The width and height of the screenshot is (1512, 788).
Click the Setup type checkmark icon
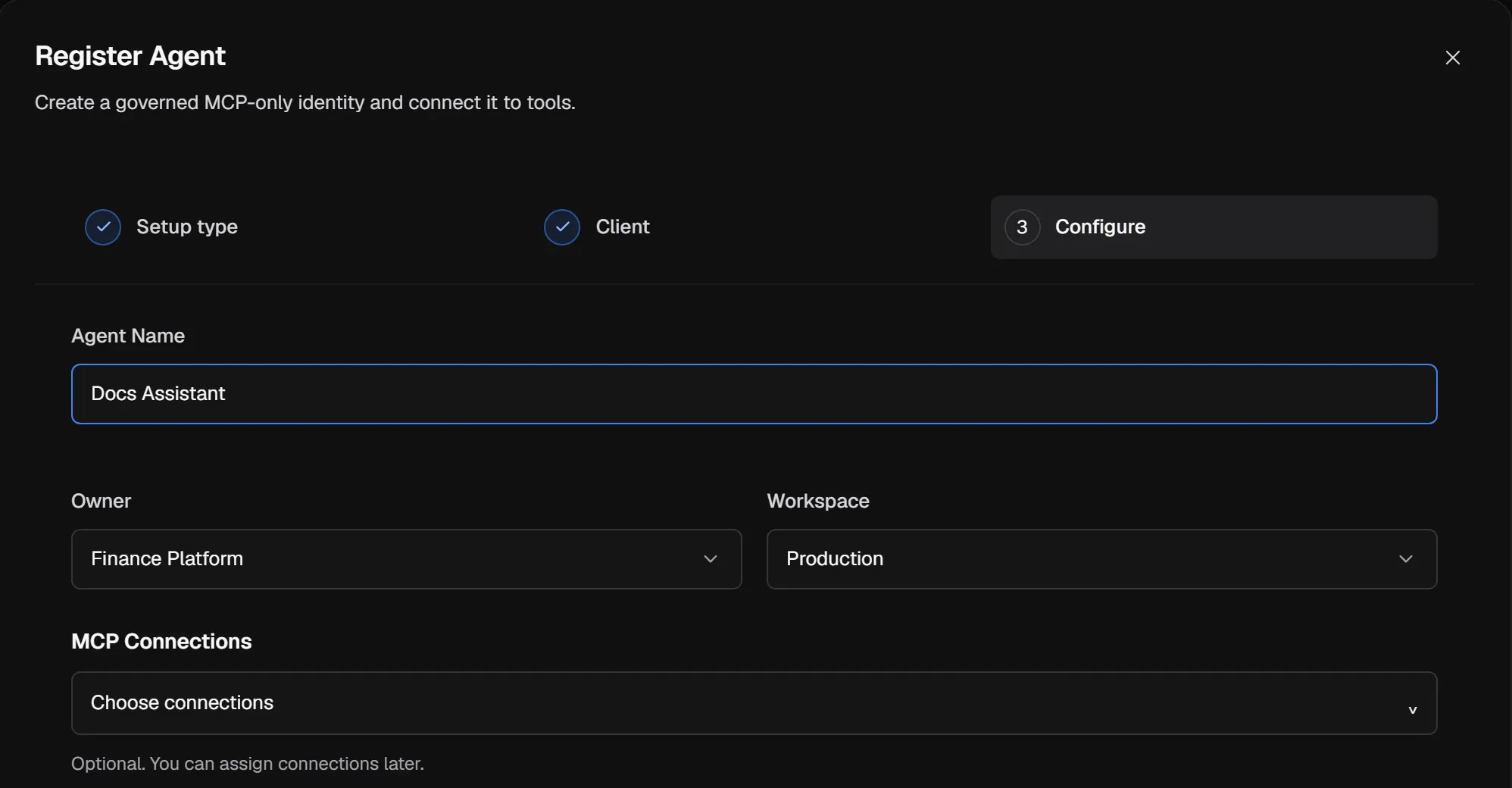(x=103, y=227)
